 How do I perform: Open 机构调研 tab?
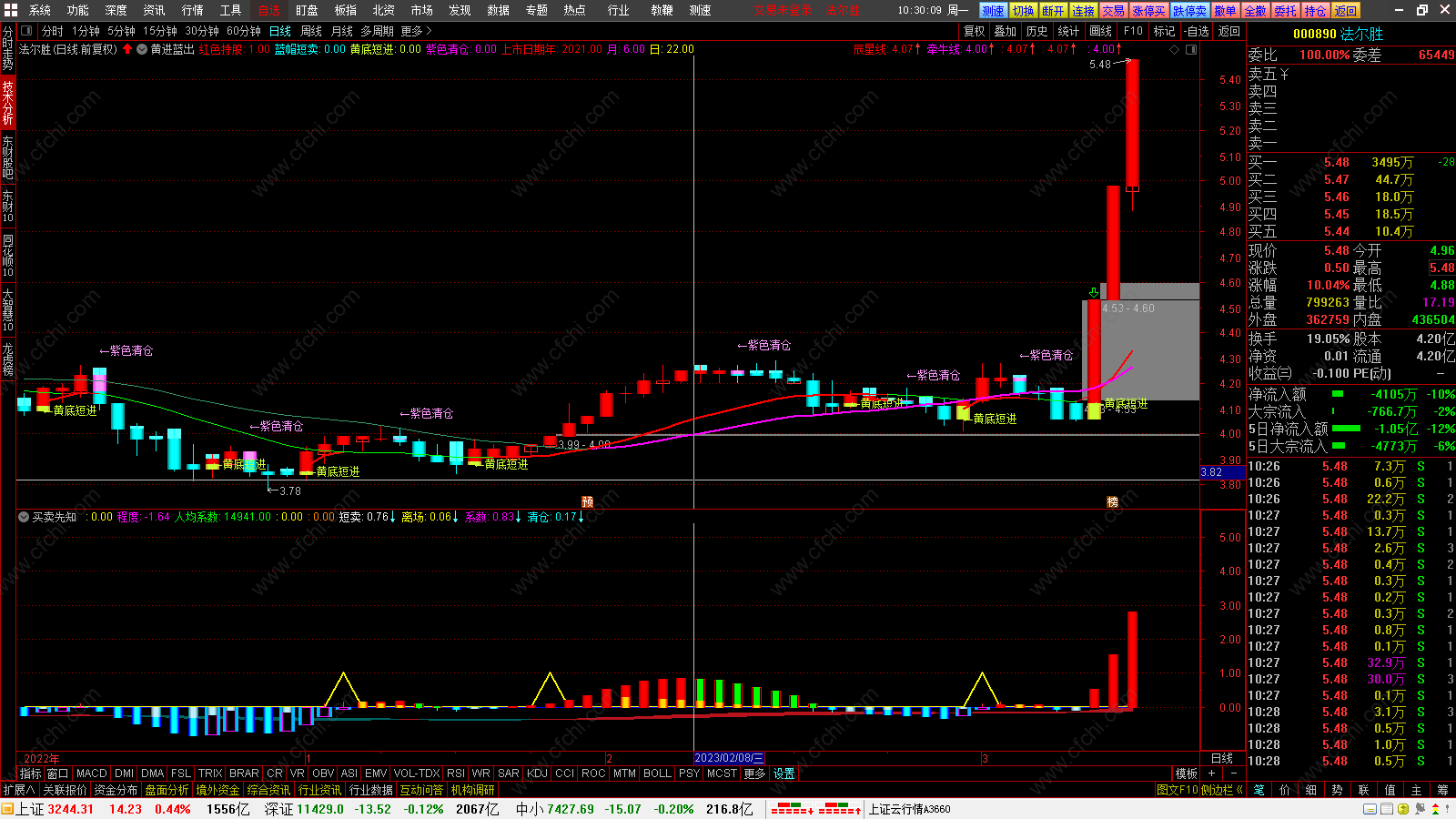click(473, 790)
